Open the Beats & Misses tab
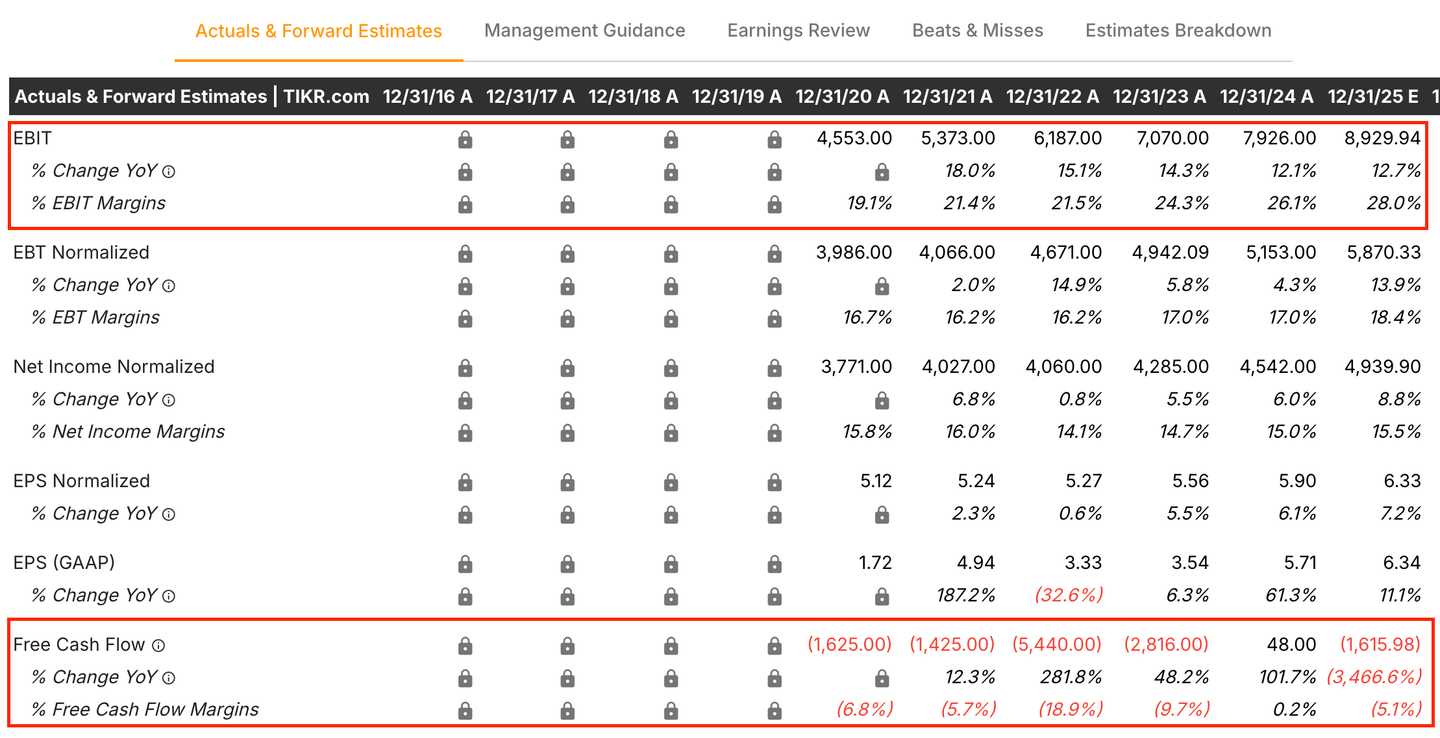Image resolution: width=1440 pixels, height=738 pixels. click(x=977, y=31)
